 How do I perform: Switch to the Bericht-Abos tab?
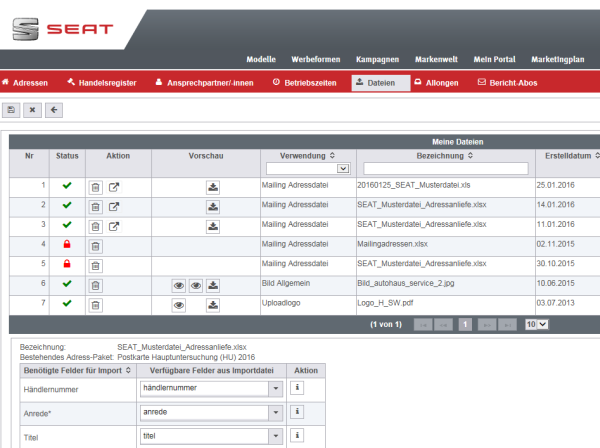[507, 83]
